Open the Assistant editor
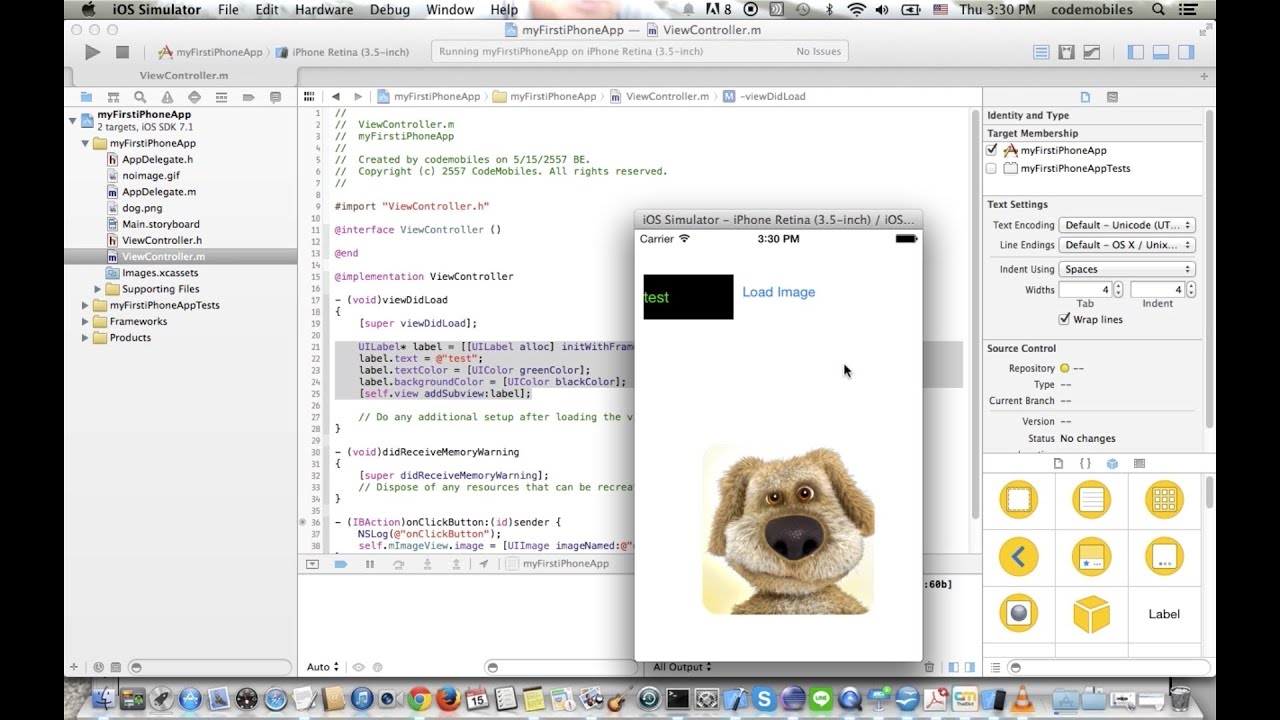 click(1067, 52)
